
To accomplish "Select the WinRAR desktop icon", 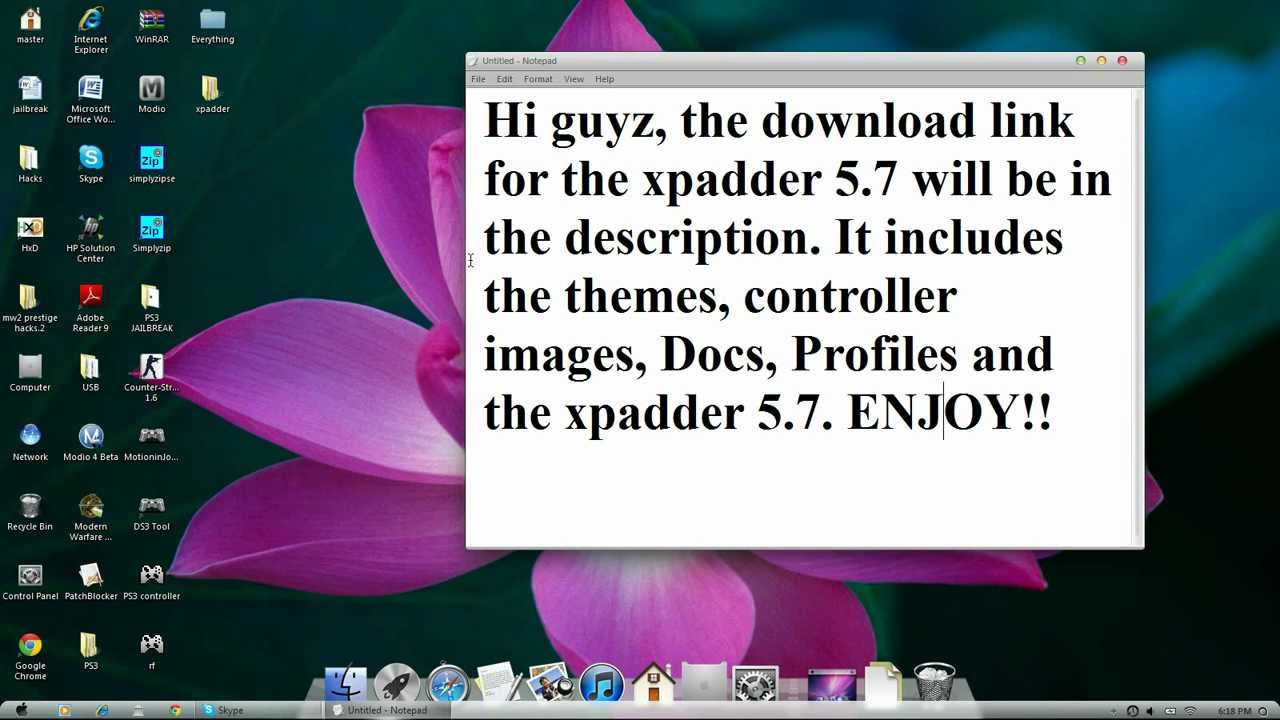I will tap(152, 27).
